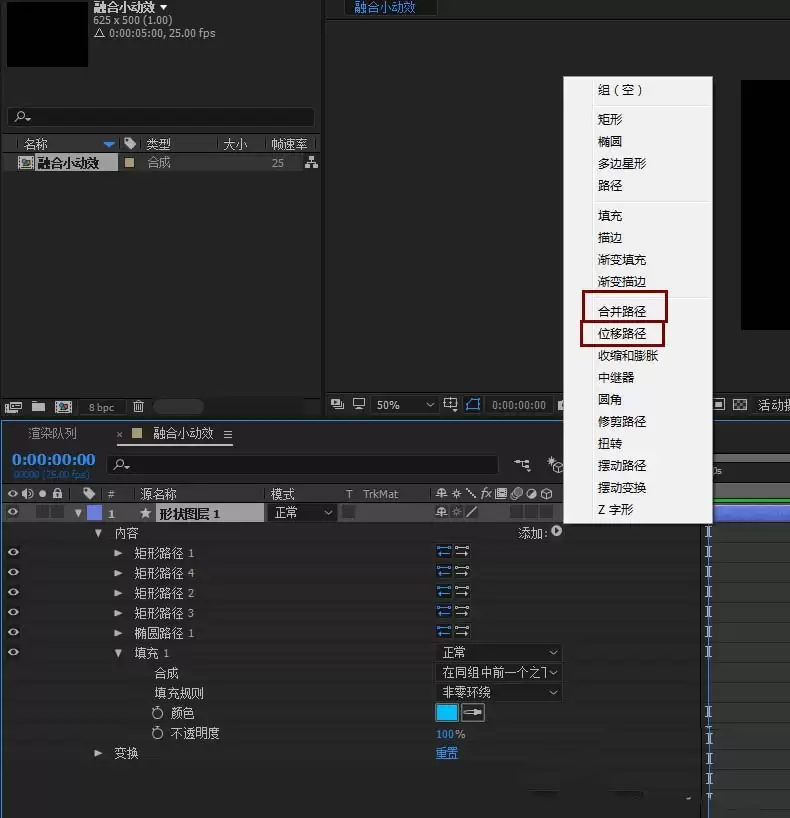This screenshot has width=790, height=818.
Task: Choose 位移路径 from the add menu
Action: pyautogui.click(x=622, y=333)
